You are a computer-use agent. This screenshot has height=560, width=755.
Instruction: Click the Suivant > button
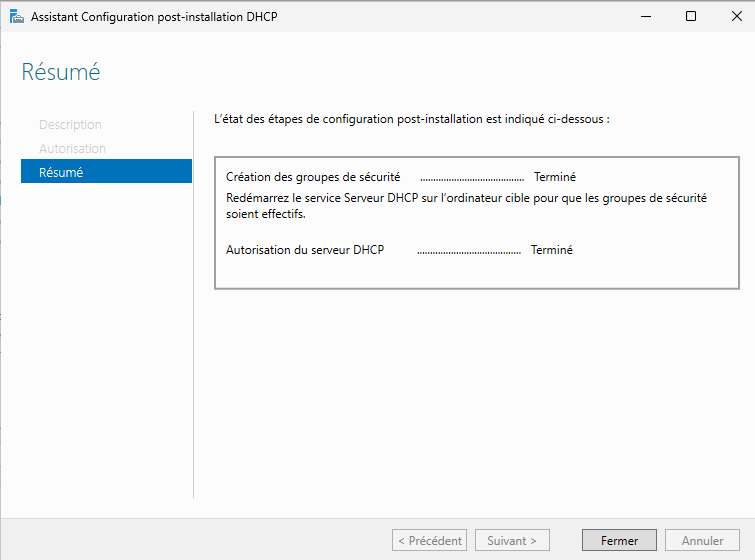click(x=512, y=540)
